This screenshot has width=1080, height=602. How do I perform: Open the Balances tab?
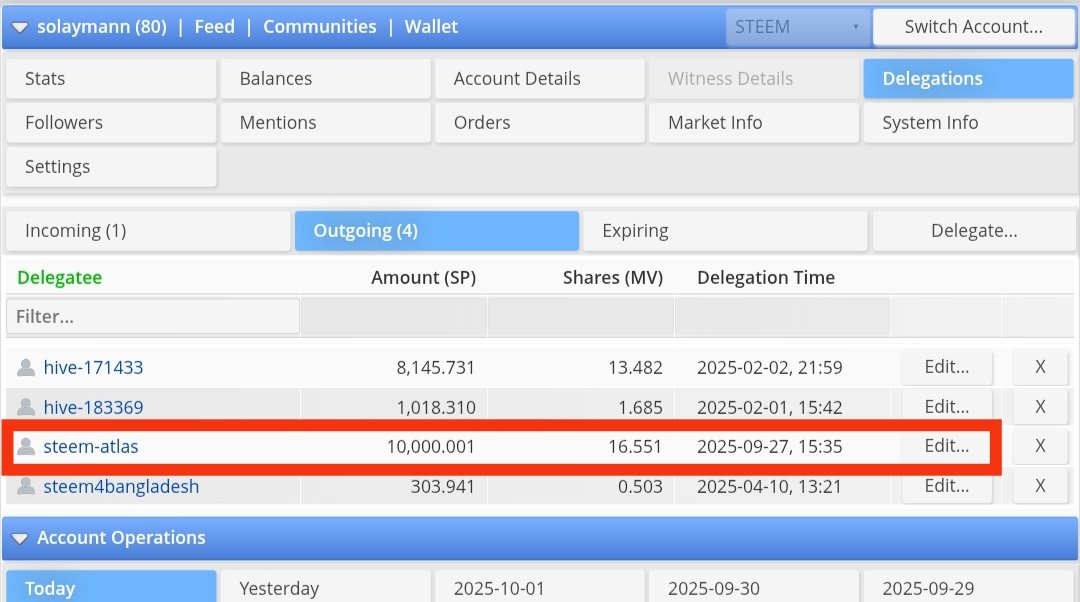tap(324, 79)
